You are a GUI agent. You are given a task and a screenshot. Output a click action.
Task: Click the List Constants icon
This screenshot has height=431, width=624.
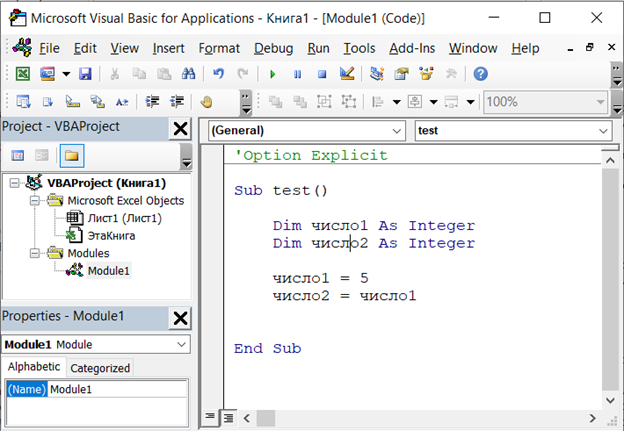coord(48,102)
